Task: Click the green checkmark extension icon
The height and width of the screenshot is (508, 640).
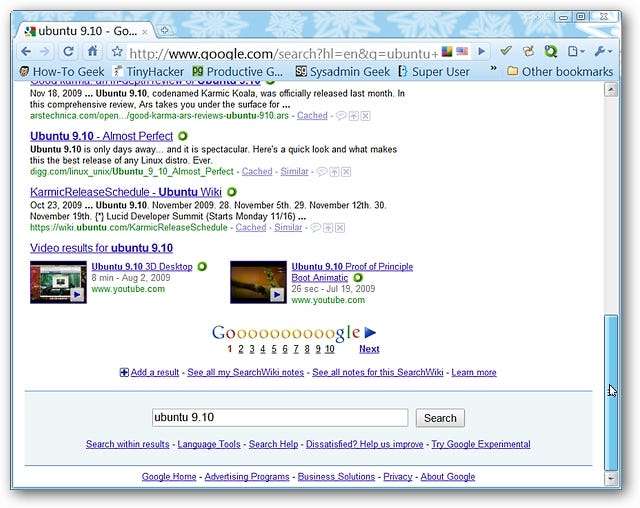Action: (x=506, y=51)
